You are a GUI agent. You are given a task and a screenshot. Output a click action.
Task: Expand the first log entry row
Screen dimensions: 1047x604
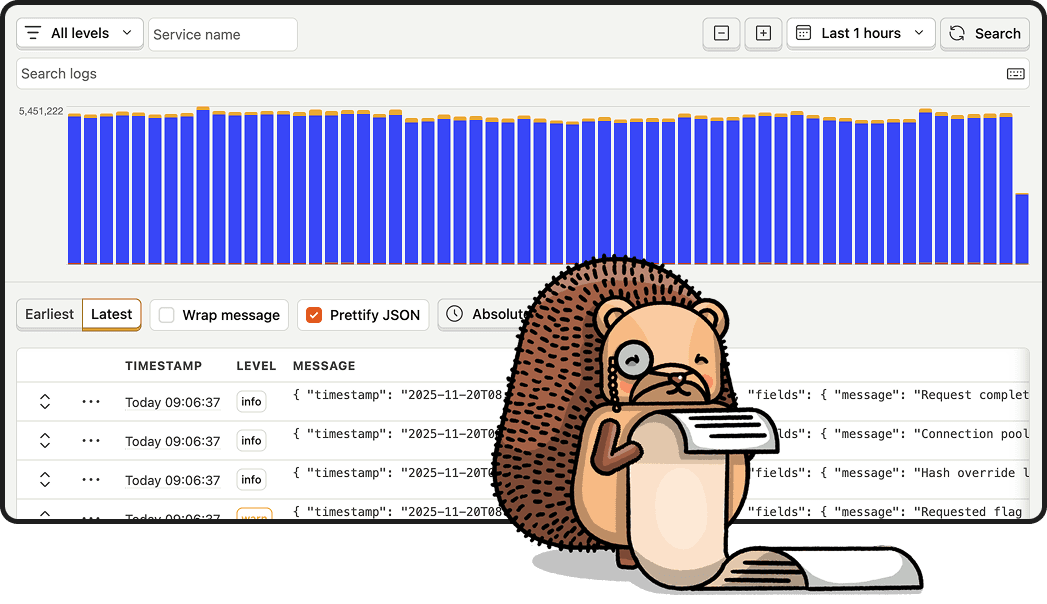[45, 401]
